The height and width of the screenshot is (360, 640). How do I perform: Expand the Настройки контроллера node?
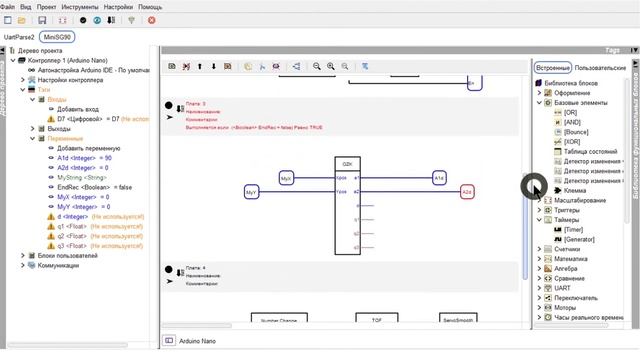[23, 80]
